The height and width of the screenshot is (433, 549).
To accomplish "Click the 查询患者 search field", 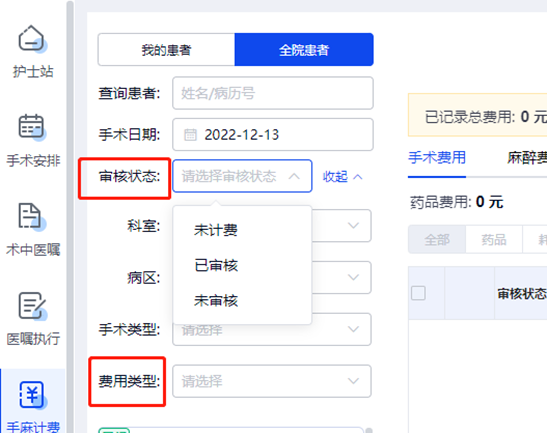I will (273, 93).
